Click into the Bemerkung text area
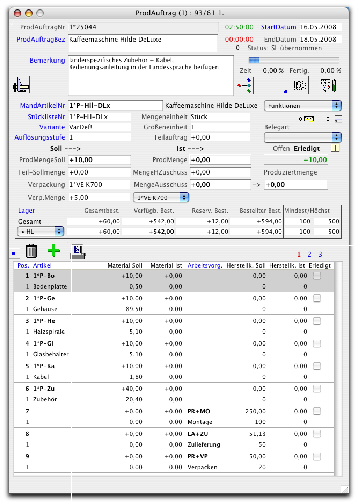 pyautogui.click(x=151, y=76)
